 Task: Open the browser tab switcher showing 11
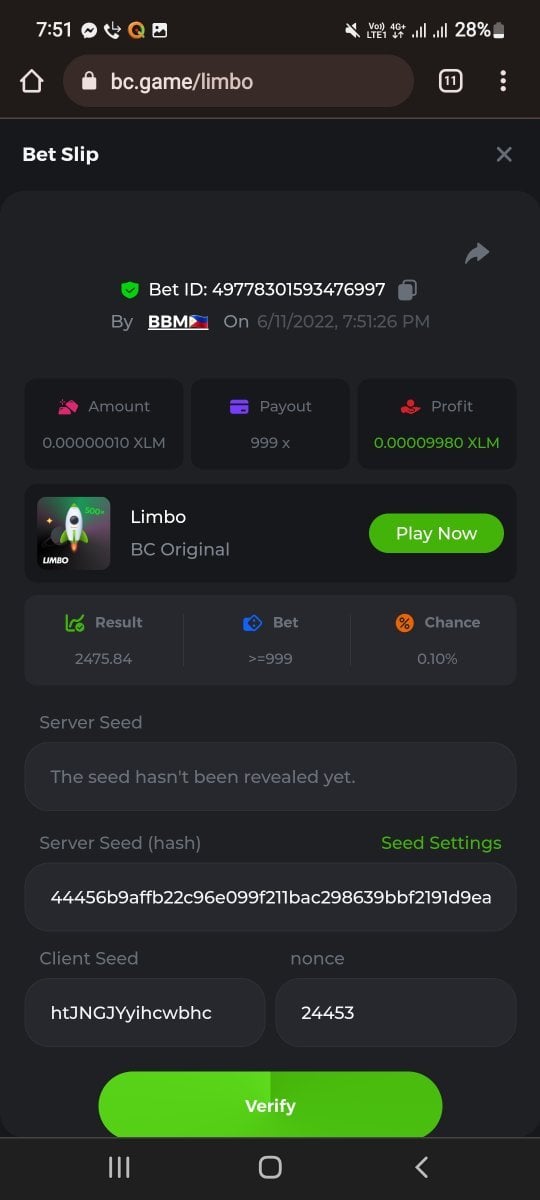[450, 81]
